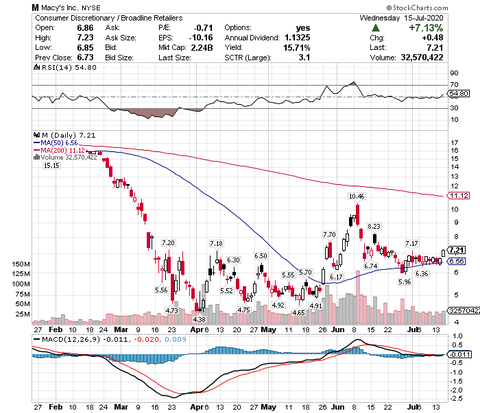Click the 150M volume axis label
Viewport: 480px width, 413px height.
[22, 264]
